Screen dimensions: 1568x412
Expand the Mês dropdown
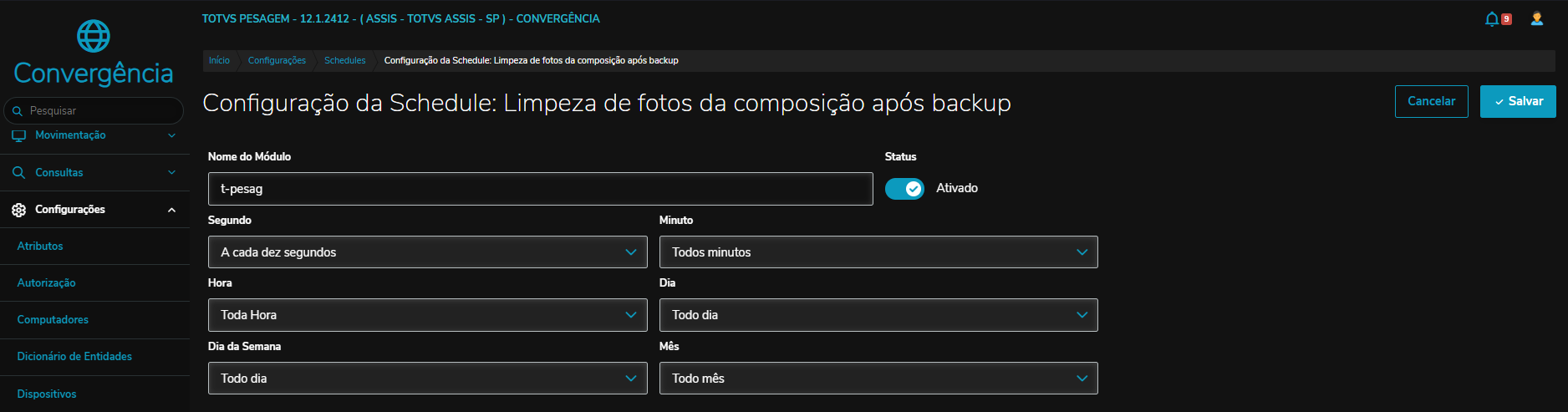click(878, 379)
